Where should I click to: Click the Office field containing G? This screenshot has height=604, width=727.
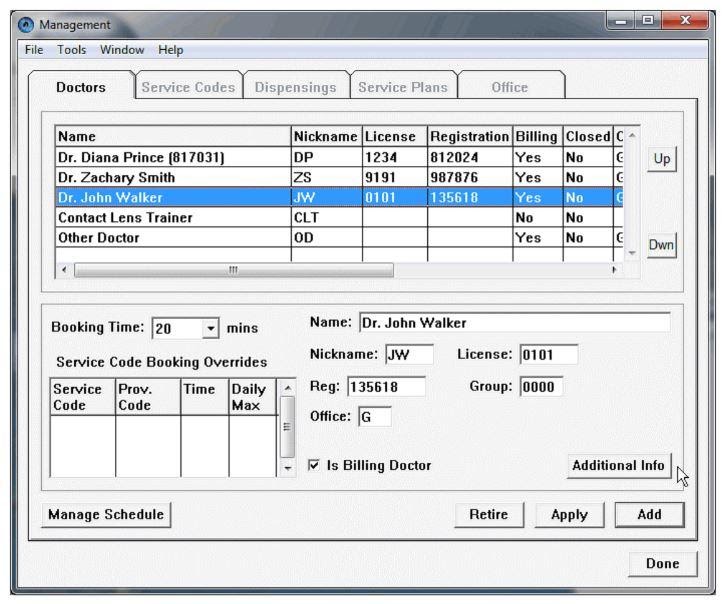point(375,416)
